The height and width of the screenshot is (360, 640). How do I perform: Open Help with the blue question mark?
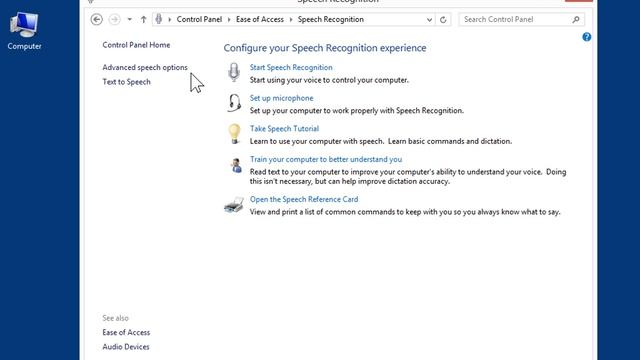(587, 37)
